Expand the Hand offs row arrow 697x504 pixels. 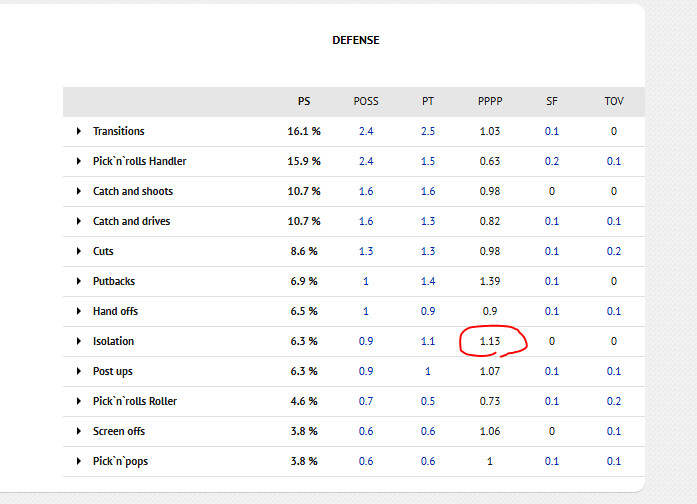click(x=79, y=311)
